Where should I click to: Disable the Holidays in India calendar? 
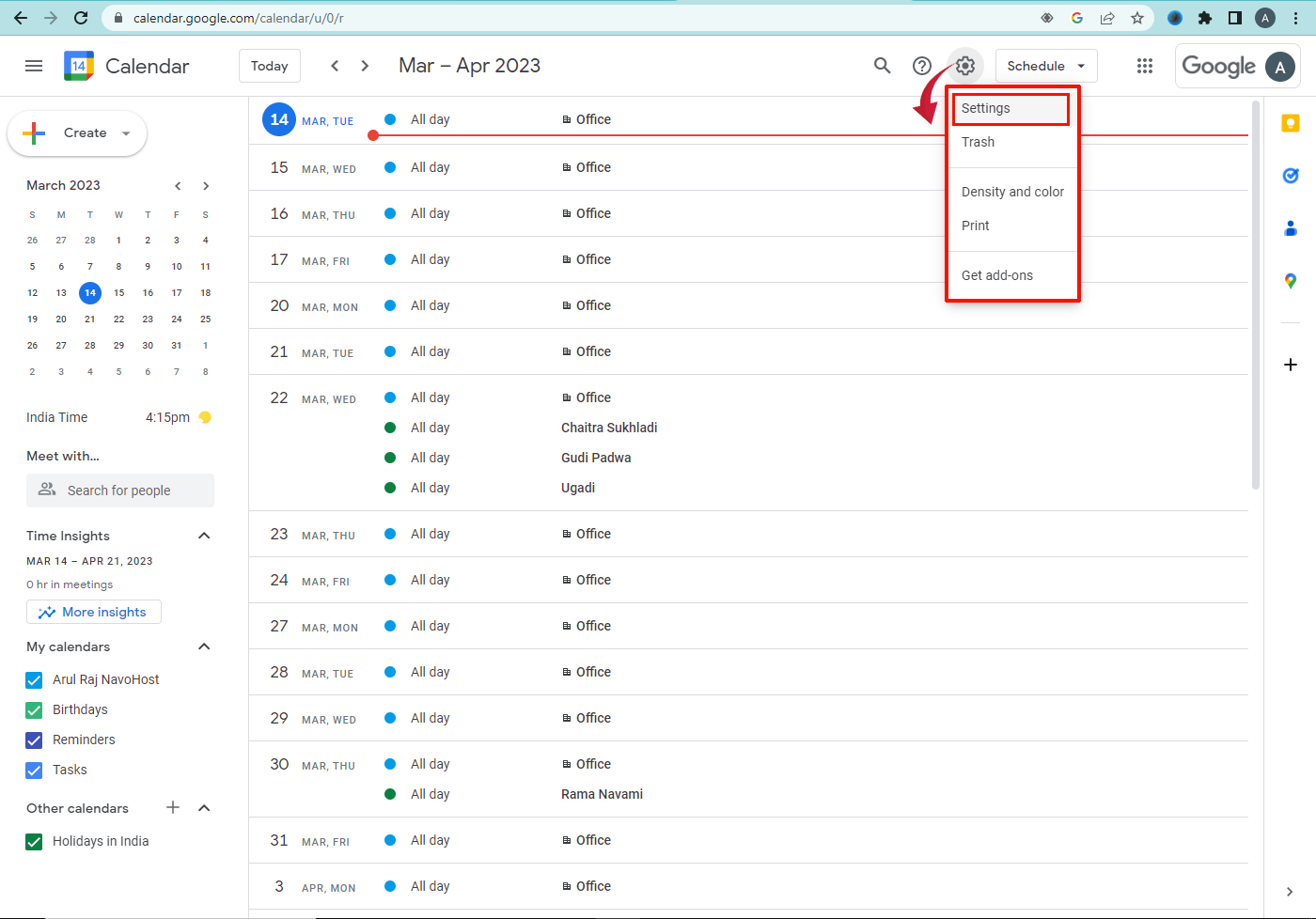click(34, 841)
